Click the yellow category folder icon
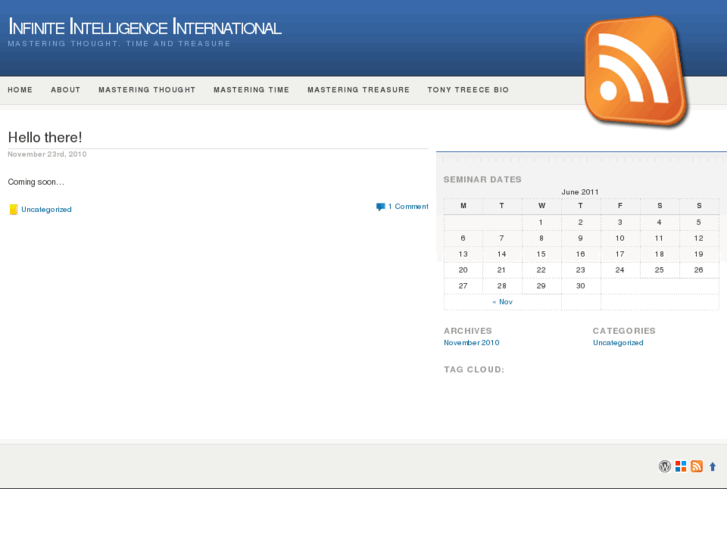Viewport: 727px width, 545px height. tap(13, 210)
